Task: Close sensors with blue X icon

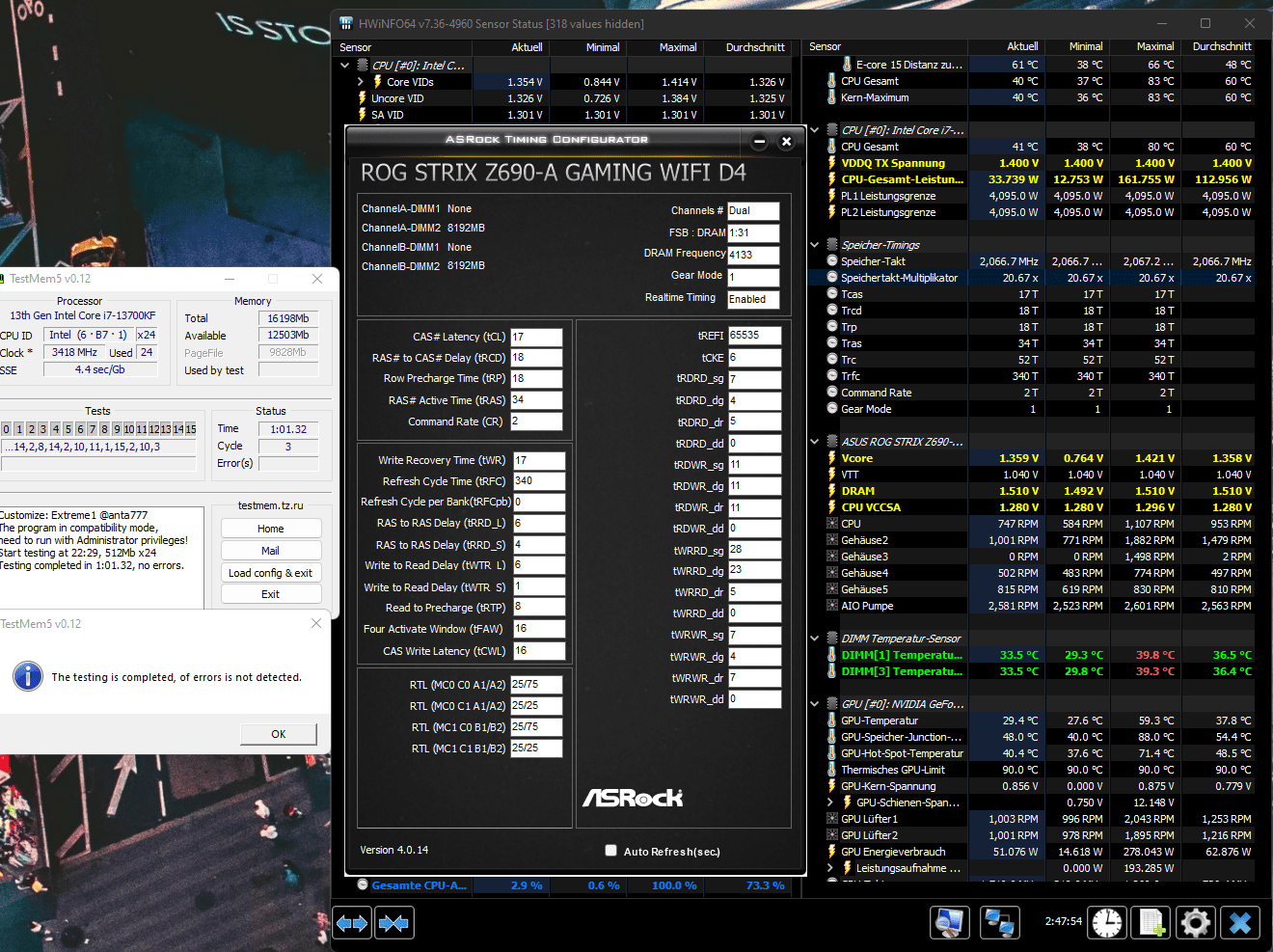Action: pyautogui.click(x=1240, y=923)
